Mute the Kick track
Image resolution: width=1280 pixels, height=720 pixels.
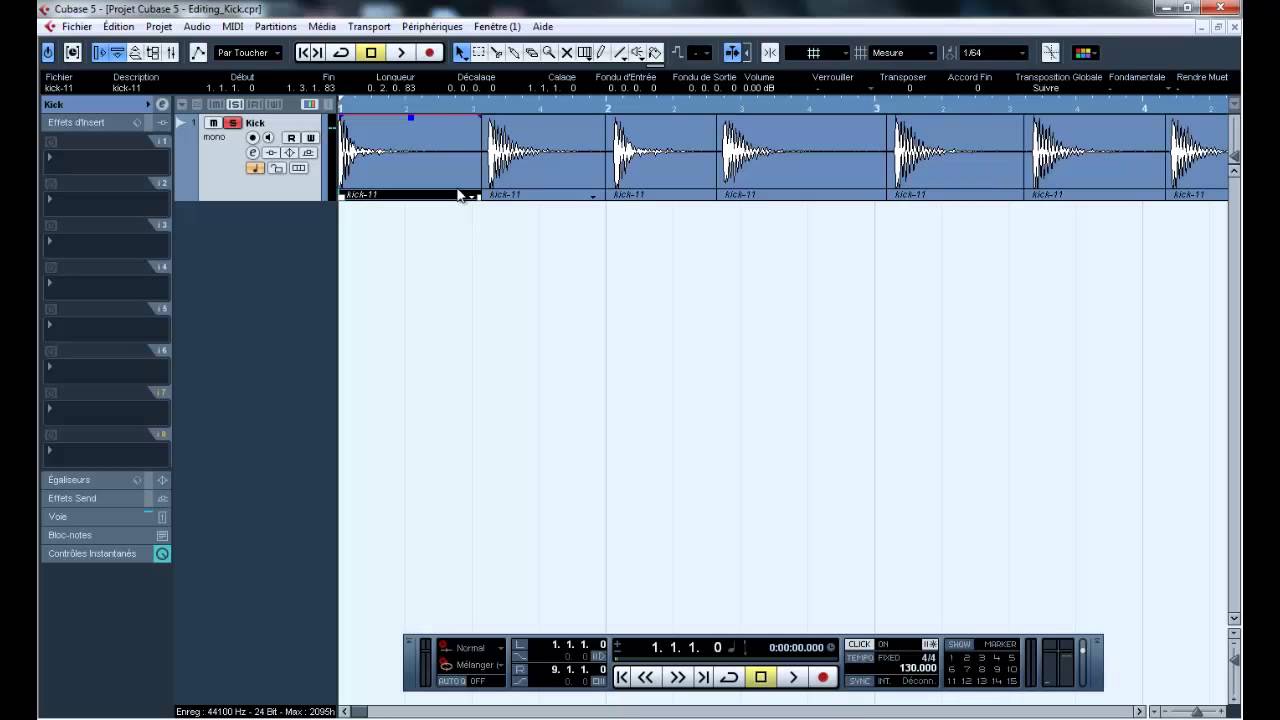213,123
